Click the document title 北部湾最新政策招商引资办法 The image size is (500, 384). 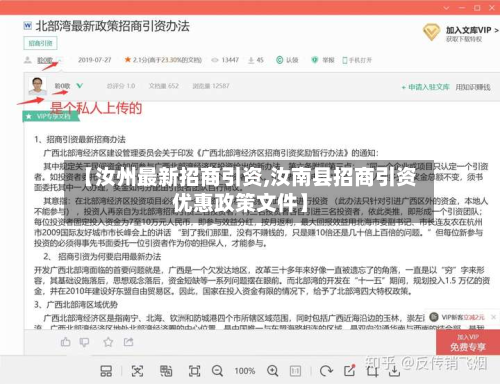point(113,26)
